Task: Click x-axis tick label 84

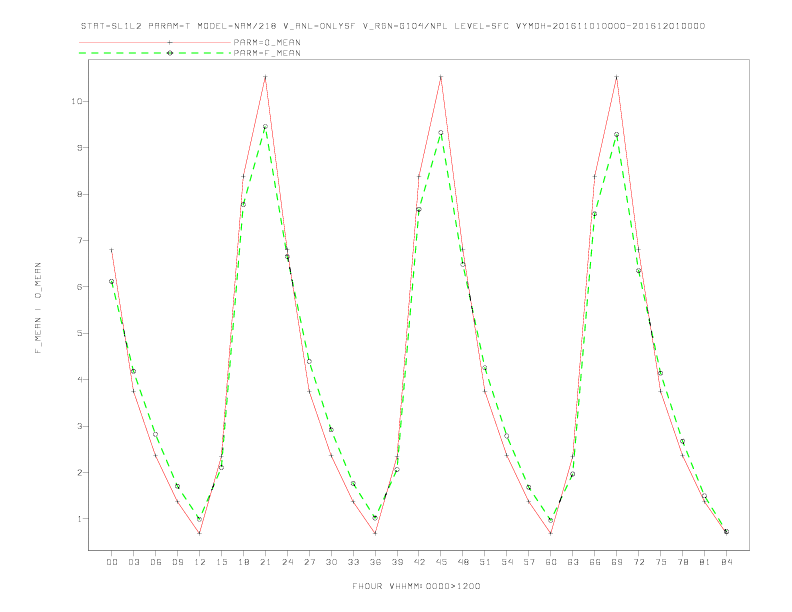Action: click(x=726, y=562)
